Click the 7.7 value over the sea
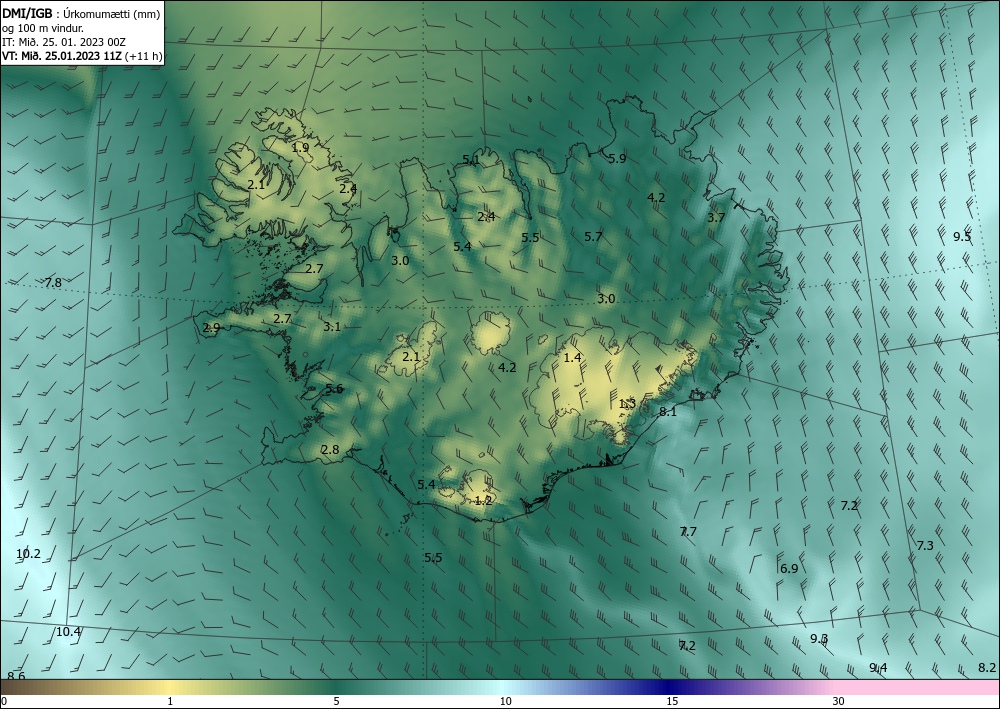The image size is (1000, 709). pyautogui.click(x=688, y=531)
